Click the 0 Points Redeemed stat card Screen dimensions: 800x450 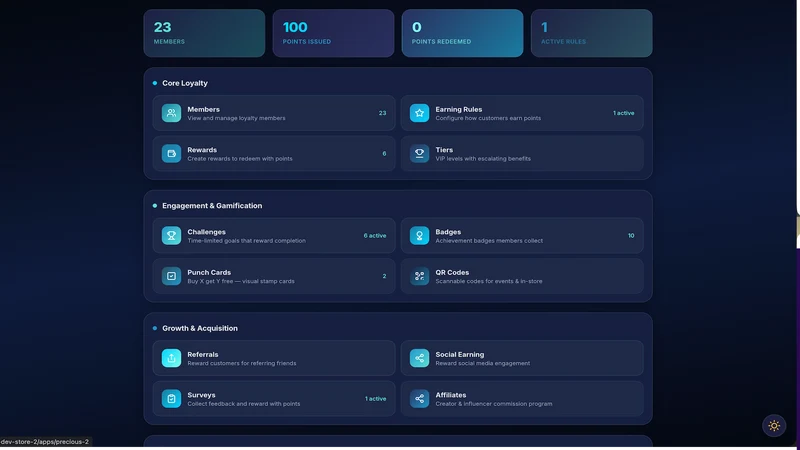(x=462, y=33)
